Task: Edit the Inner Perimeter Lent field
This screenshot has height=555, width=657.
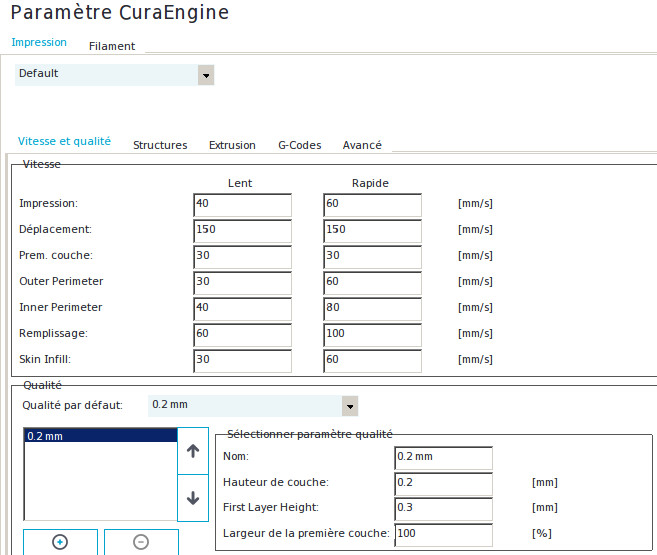Action: (x=243, y=309)
